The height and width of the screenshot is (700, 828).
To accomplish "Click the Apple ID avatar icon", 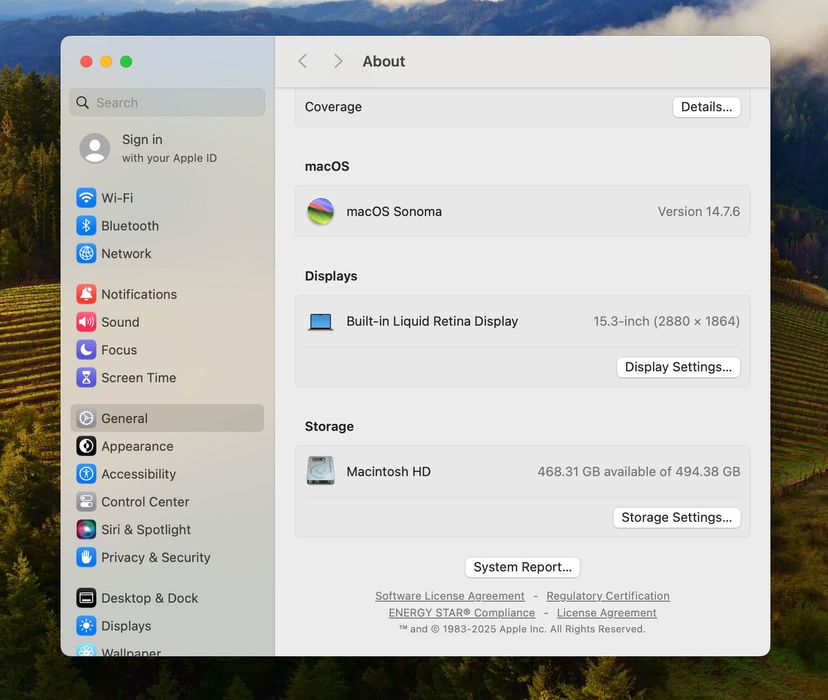I will [x=95, y=148].
